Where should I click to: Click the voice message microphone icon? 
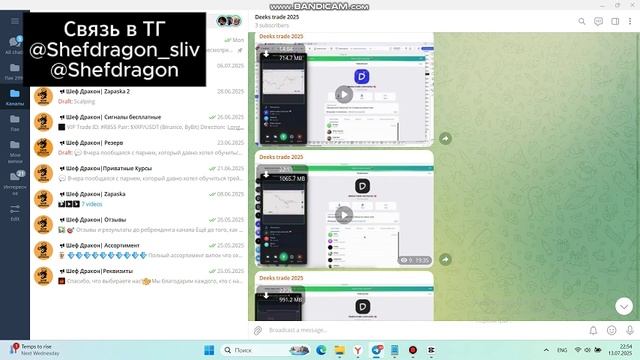point(629,330)
